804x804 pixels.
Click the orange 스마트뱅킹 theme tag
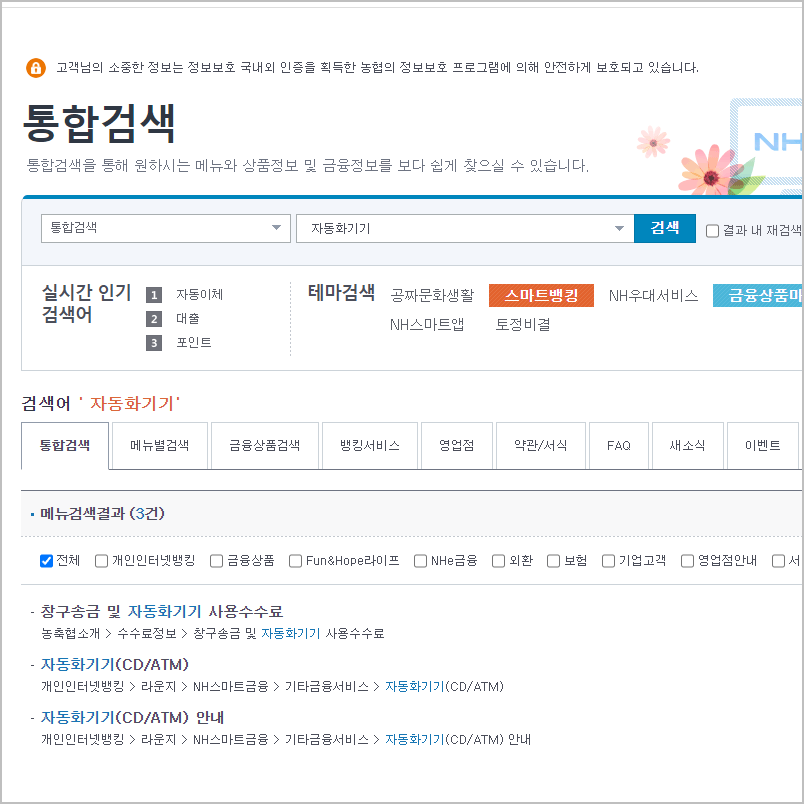click(541, 295)
